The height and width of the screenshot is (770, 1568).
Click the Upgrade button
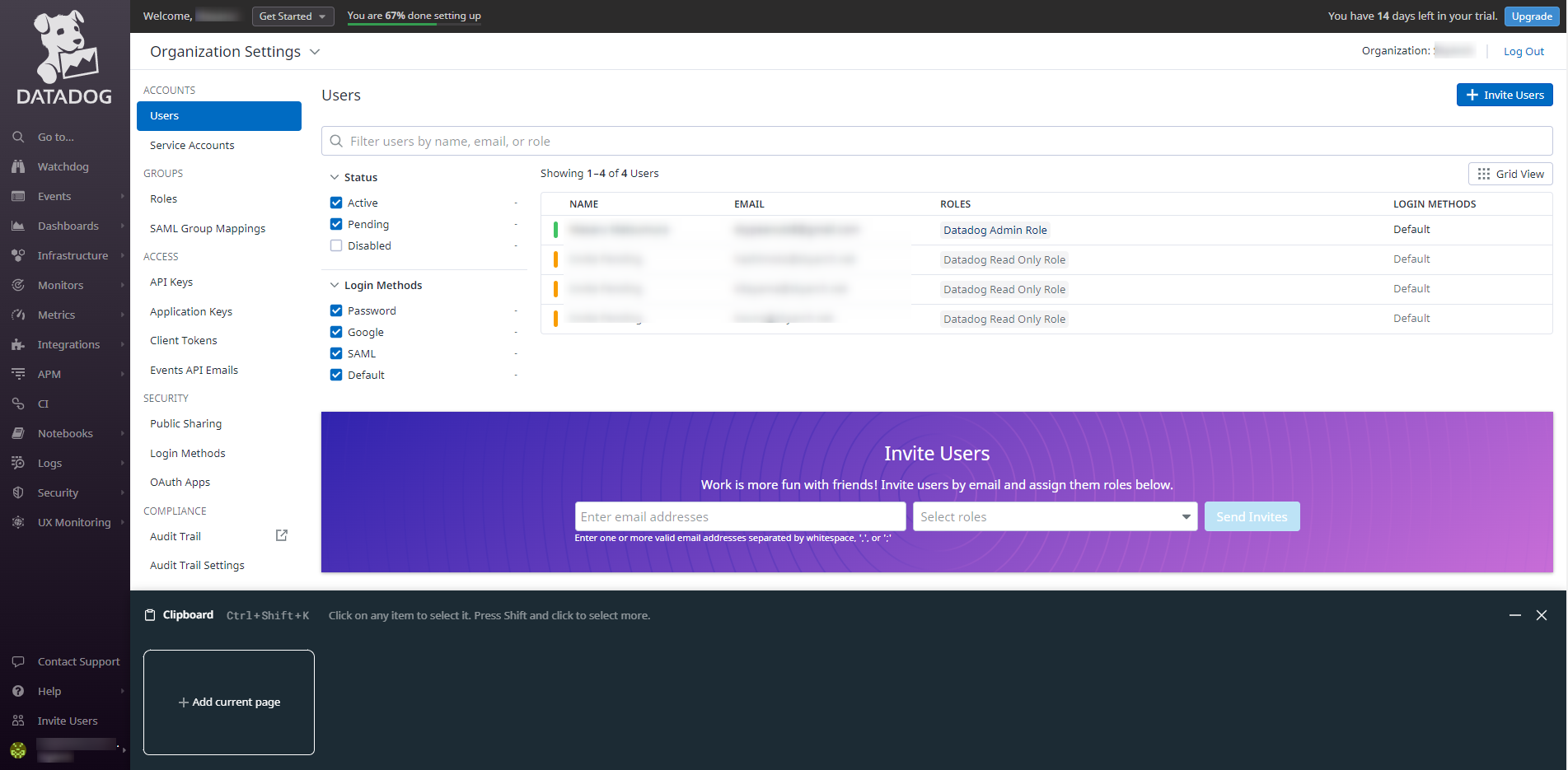tap(1532, 16)
